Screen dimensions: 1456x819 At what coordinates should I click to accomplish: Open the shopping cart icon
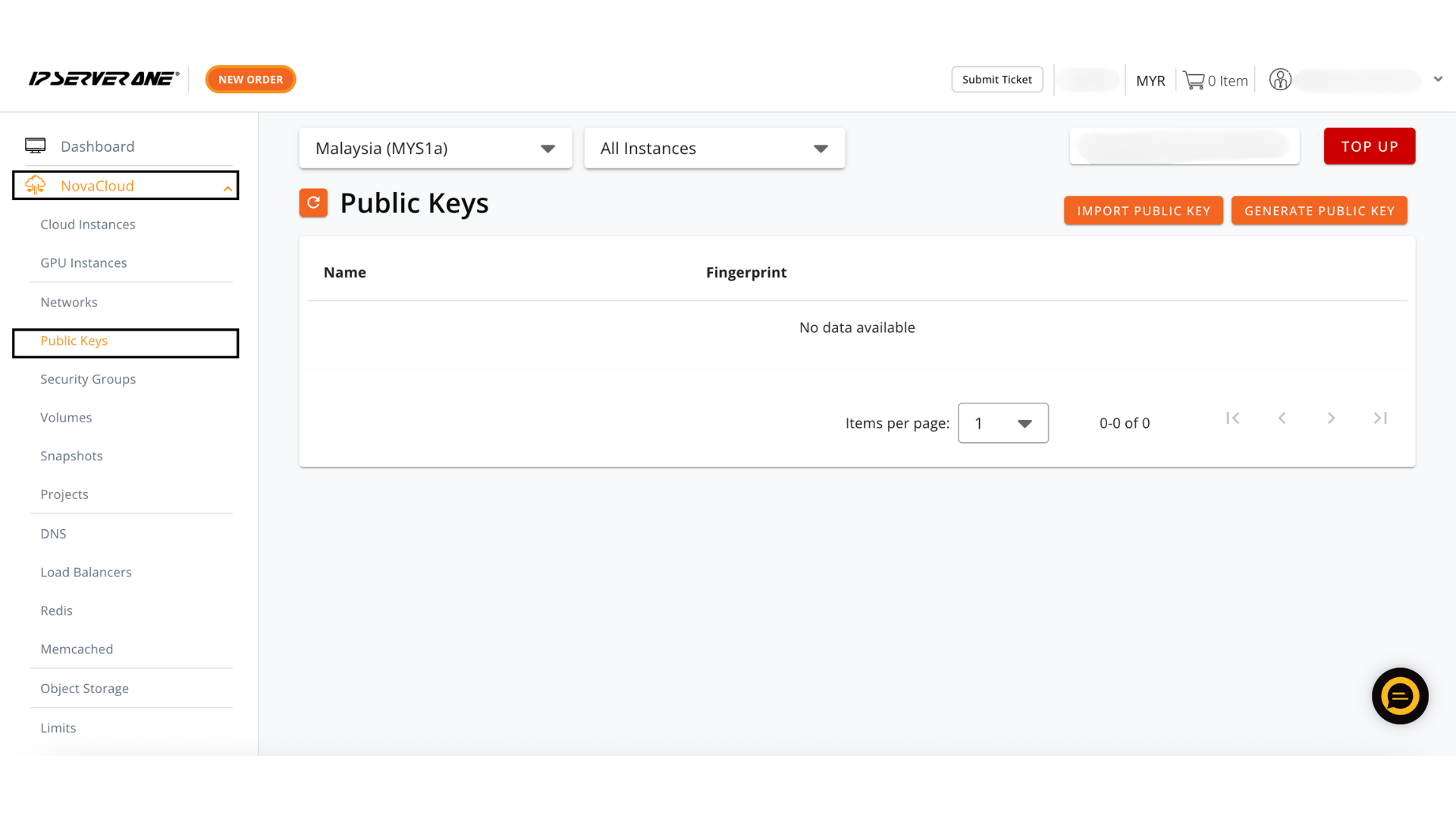point(1194,80)
